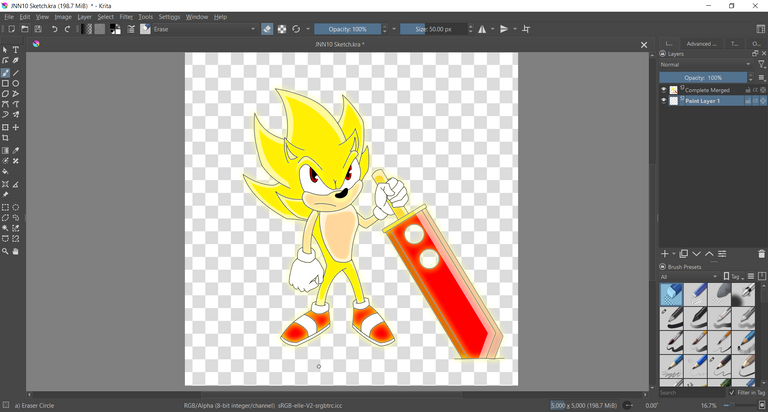Select the Elliptical Selection tool

pyautogui.click(x=16, y=207)
